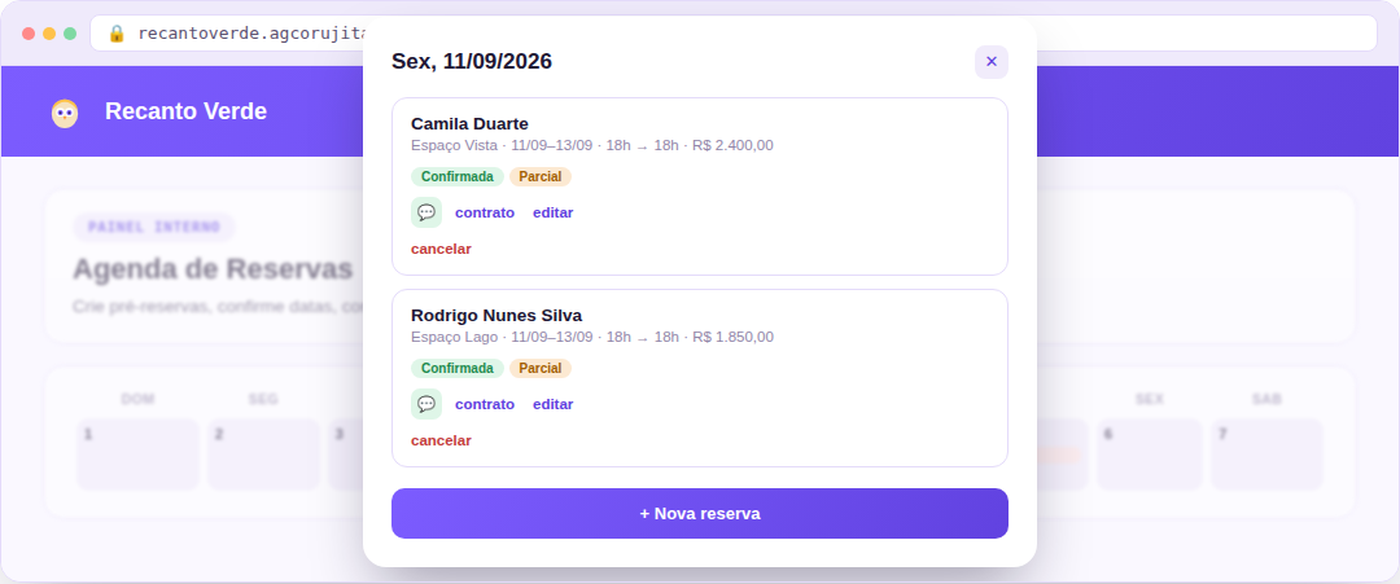
Task: Select the Rodrigo Nunes Silva name heading
Action: pos(496,316)
